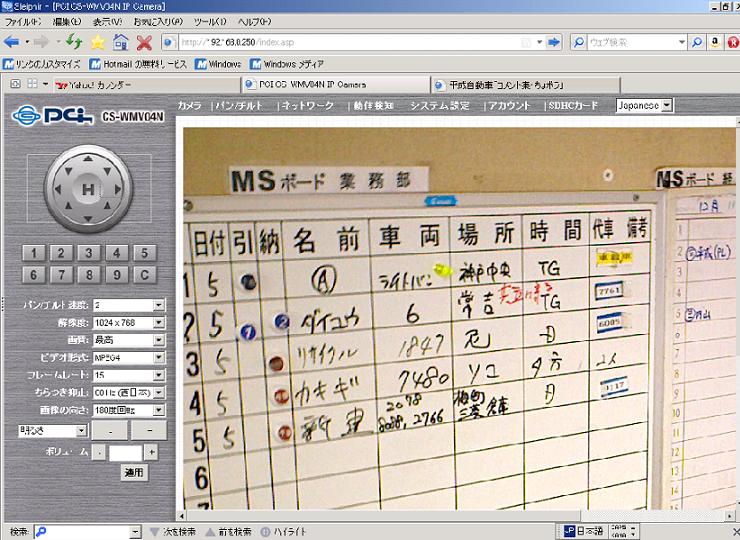Click the browser Back arrow button
Viewport: 740px width, 540px height.
pos(11,42)
